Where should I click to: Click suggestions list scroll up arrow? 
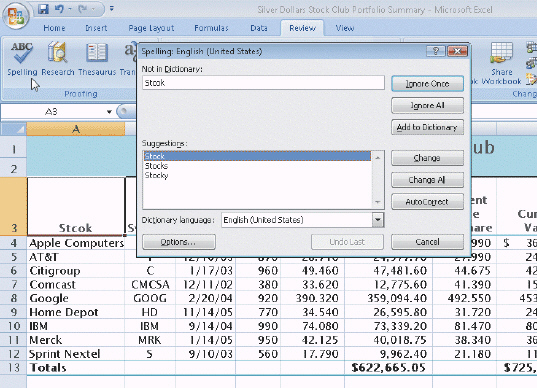377,158
